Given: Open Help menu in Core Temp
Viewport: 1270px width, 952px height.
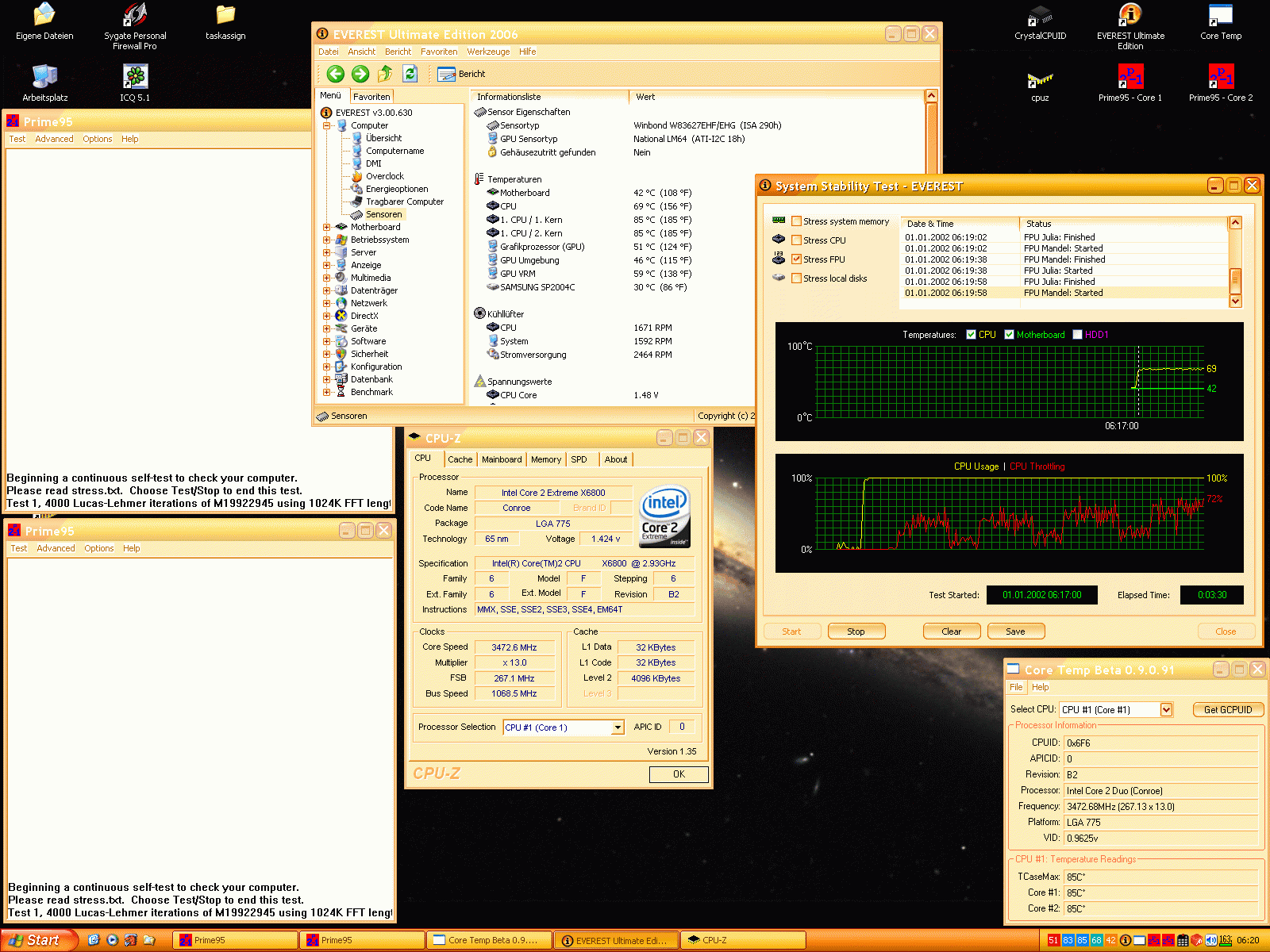Looking at the screenshot, I should pyautogui.click(x=1041, y=687).
